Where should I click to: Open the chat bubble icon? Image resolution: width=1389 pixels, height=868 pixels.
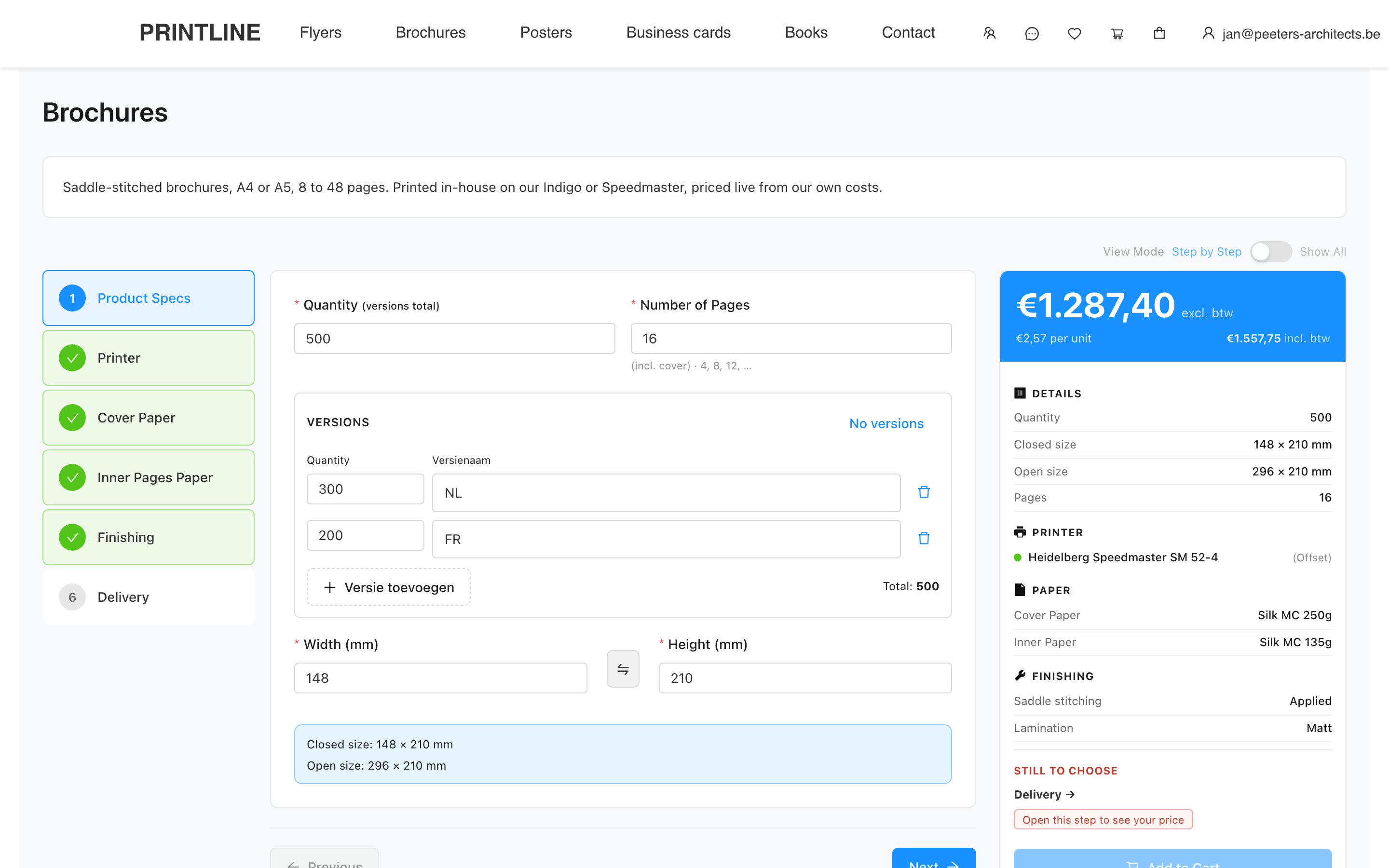(1032, 33)
